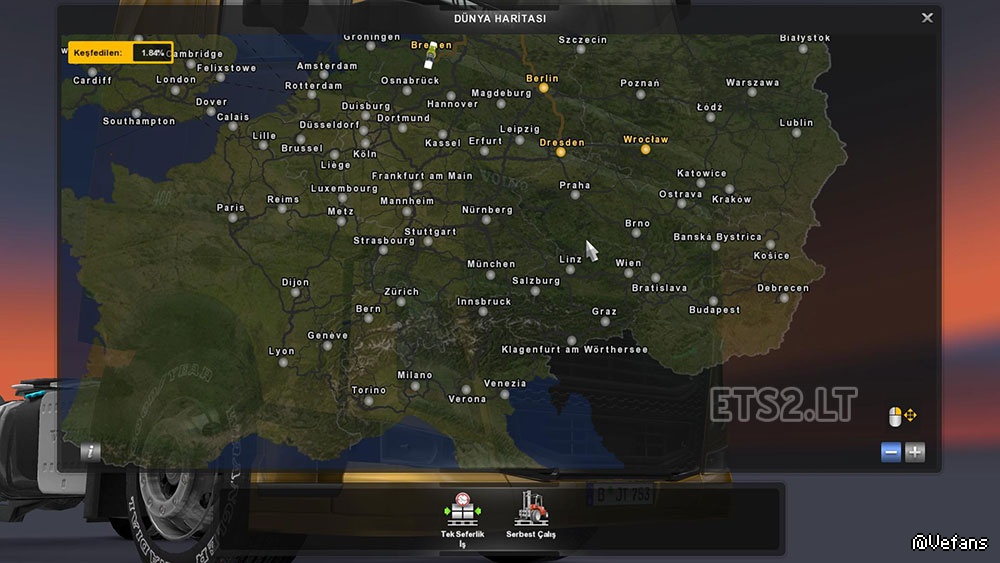Click the Verona city label
This screenshot has height=563, width=1000.
click(x=467, y=399)
